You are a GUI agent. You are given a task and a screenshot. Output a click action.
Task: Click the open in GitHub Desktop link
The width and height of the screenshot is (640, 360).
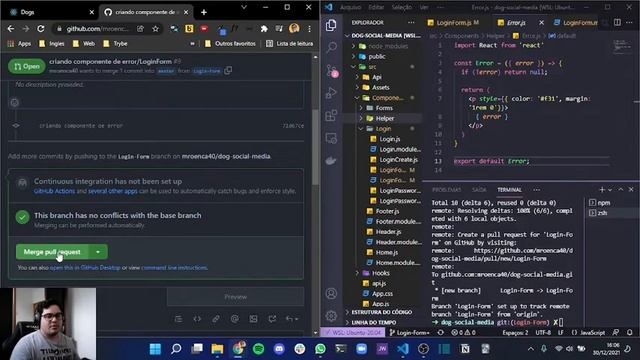click(85, 267)
